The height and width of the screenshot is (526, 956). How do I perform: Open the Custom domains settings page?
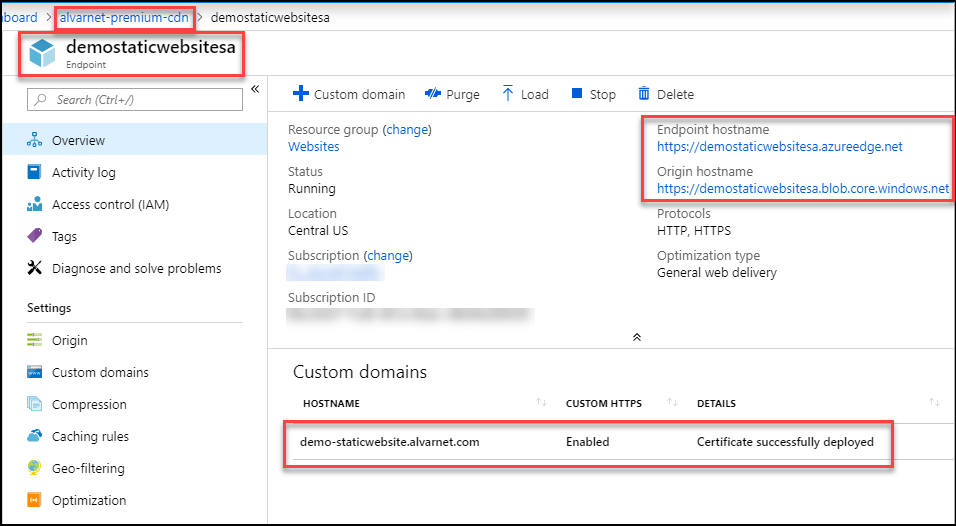point(134,372)
